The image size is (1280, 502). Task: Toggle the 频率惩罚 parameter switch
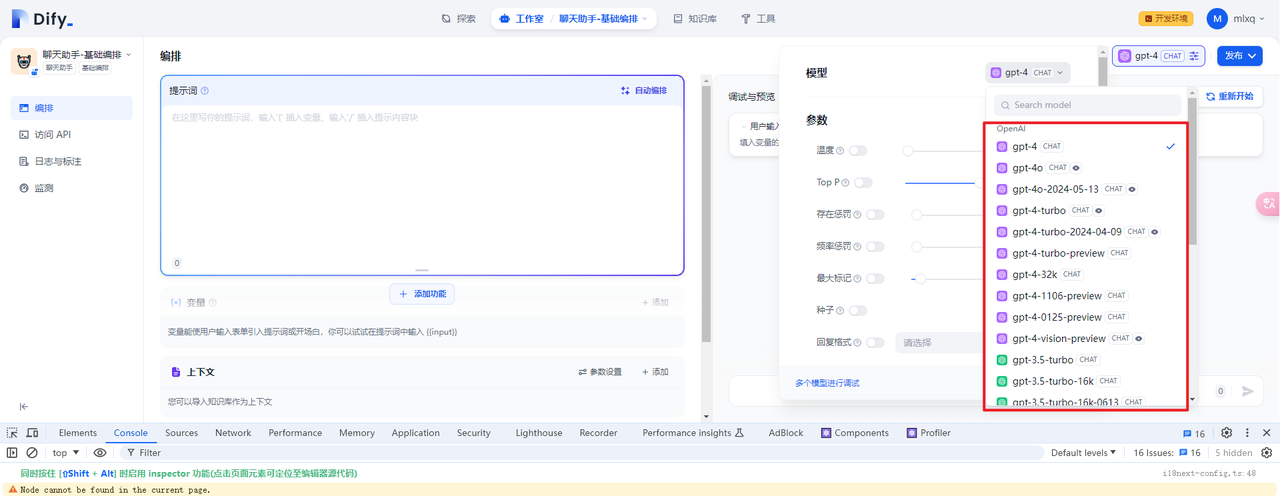[876, 247]
